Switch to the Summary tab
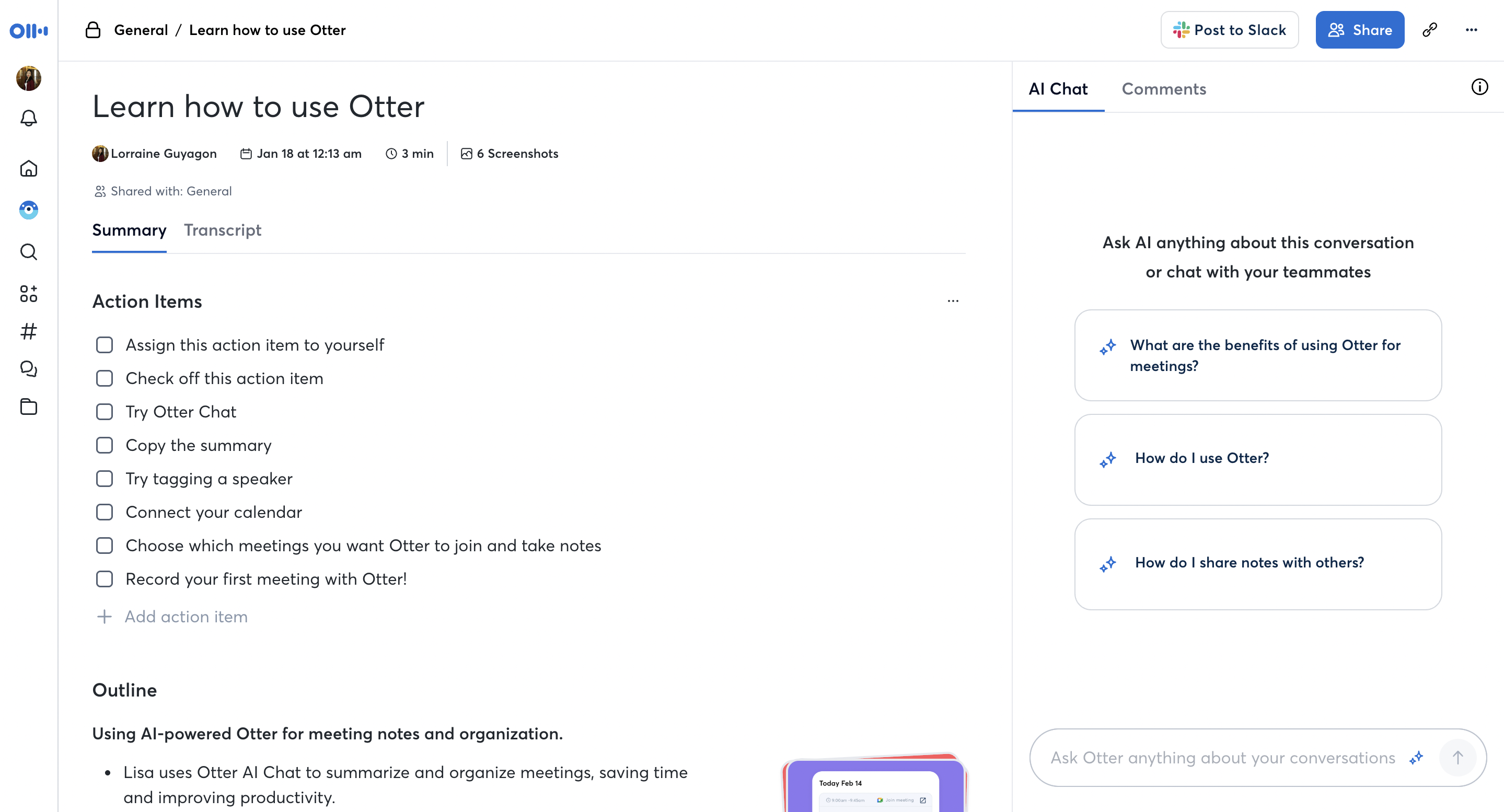The image size is (1504, 812). click(129, 230)
